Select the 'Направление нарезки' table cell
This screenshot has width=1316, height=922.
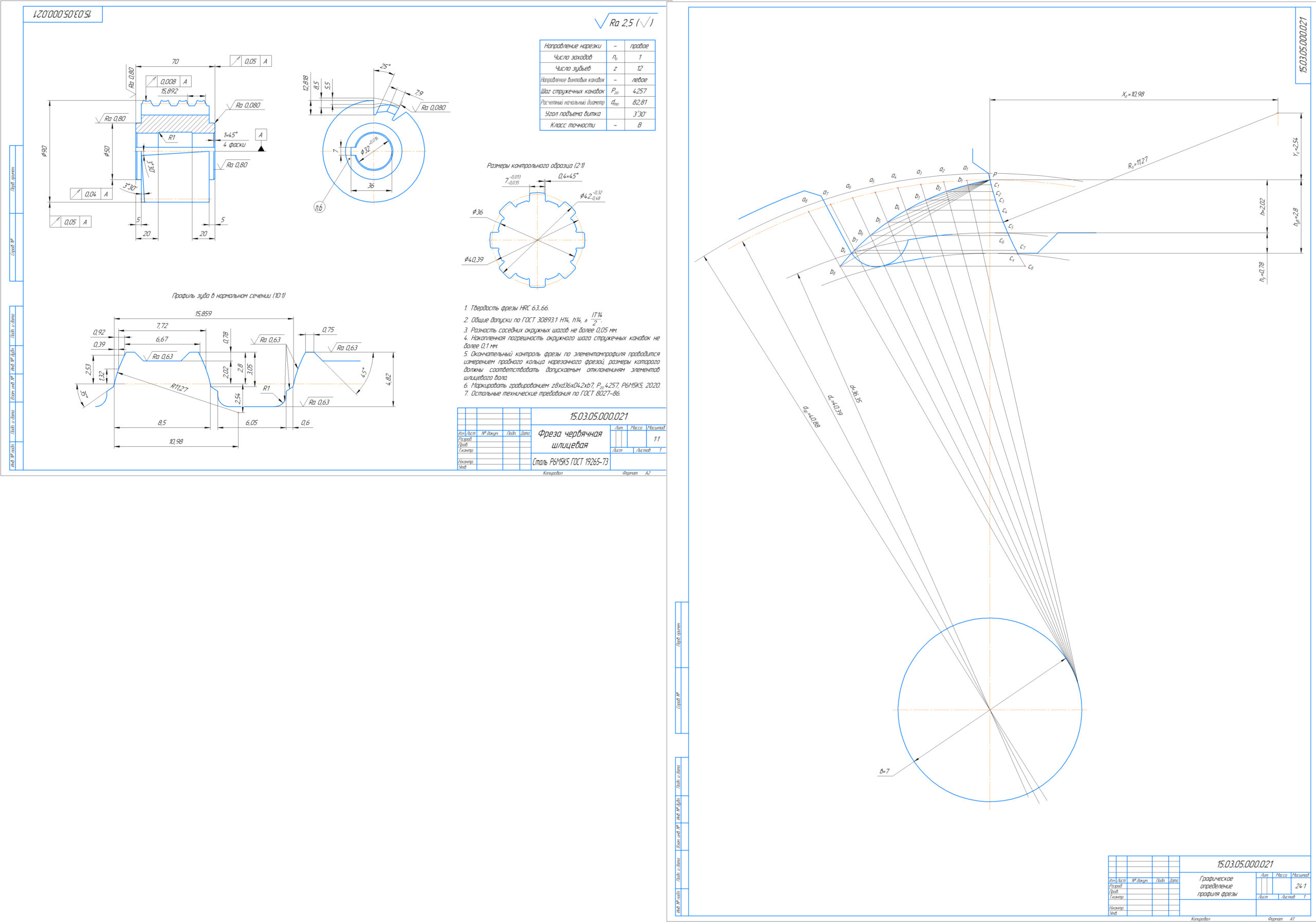[x=573, y=46]
